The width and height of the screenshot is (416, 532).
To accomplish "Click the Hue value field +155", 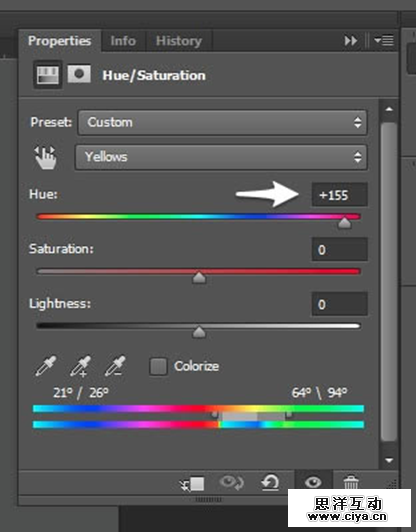I will tap(340, 195).
